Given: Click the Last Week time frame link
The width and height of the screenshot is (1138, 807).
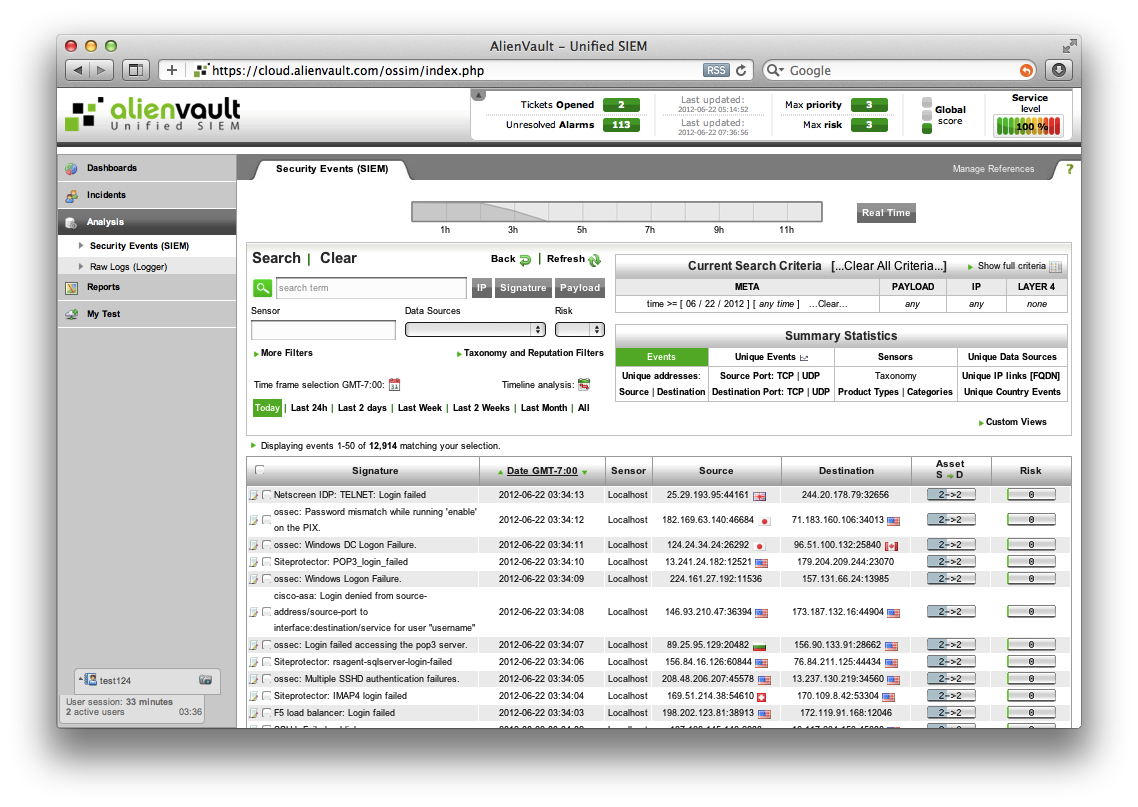Looking at the screenshot, I should 419,408.
